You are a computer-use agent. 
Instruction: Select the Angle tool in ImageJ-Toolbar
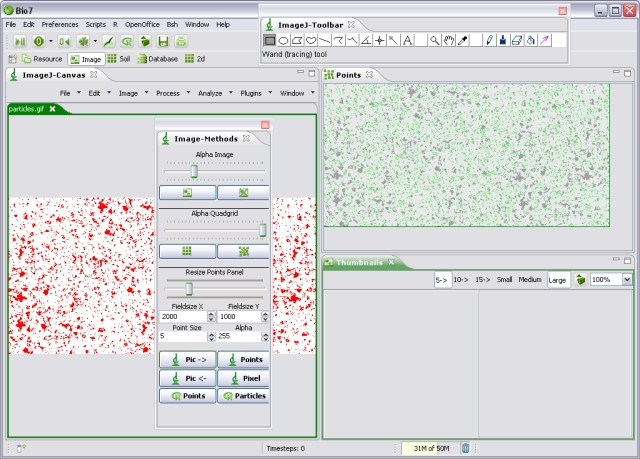[366, 40]
